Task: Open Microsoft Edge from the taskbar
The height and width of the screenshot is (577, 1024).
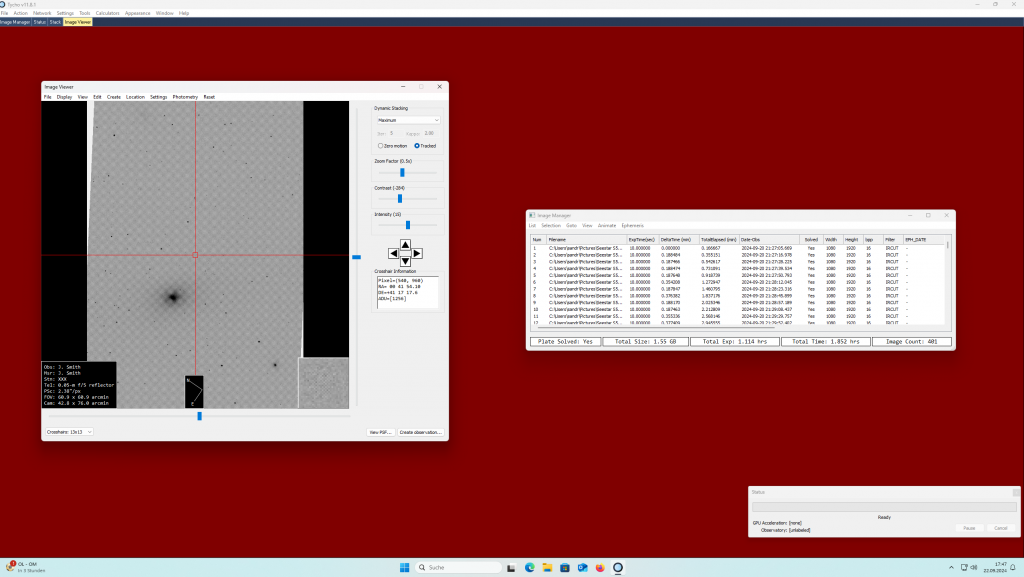Action: 530,567
